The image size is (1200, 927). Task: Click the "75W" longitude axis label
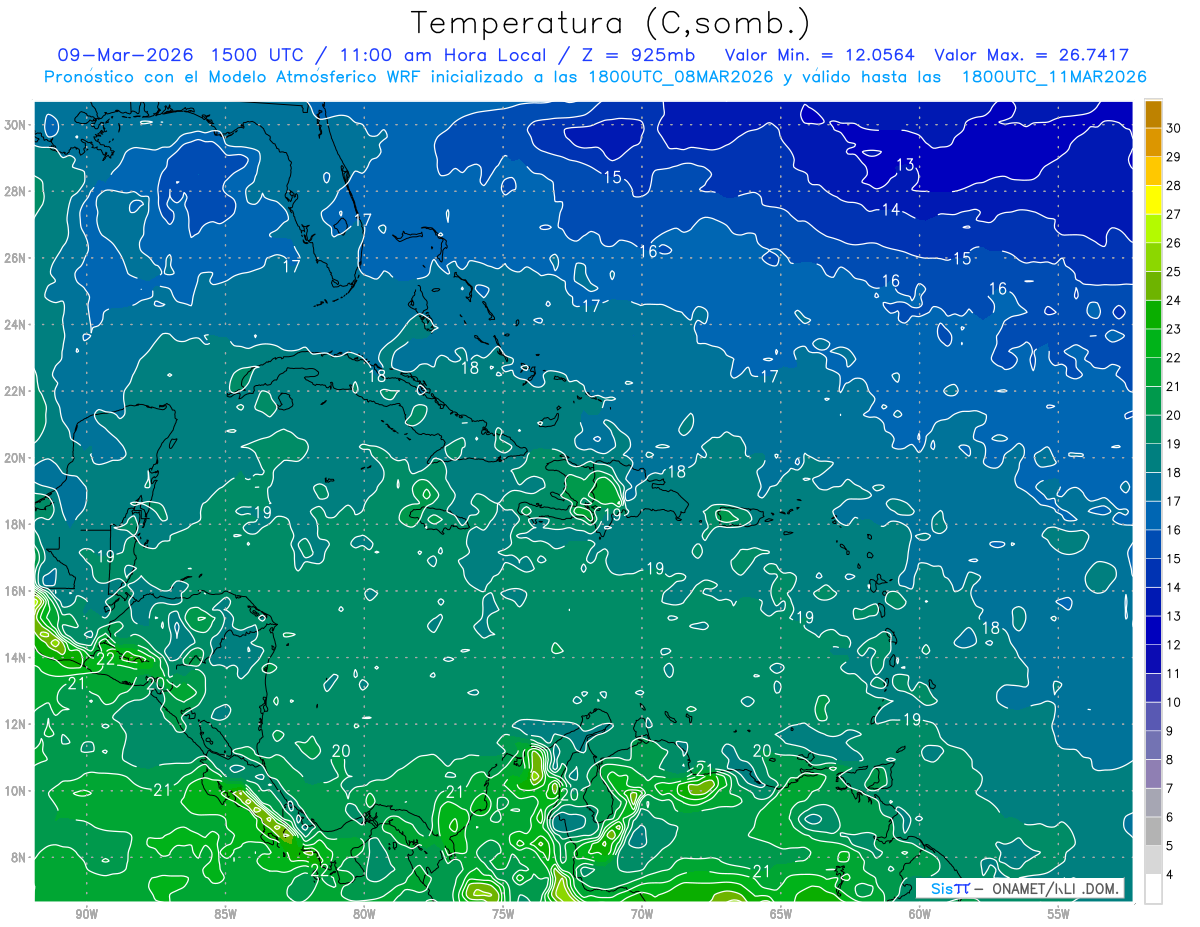pyautogui.click(x=503, y=914)
